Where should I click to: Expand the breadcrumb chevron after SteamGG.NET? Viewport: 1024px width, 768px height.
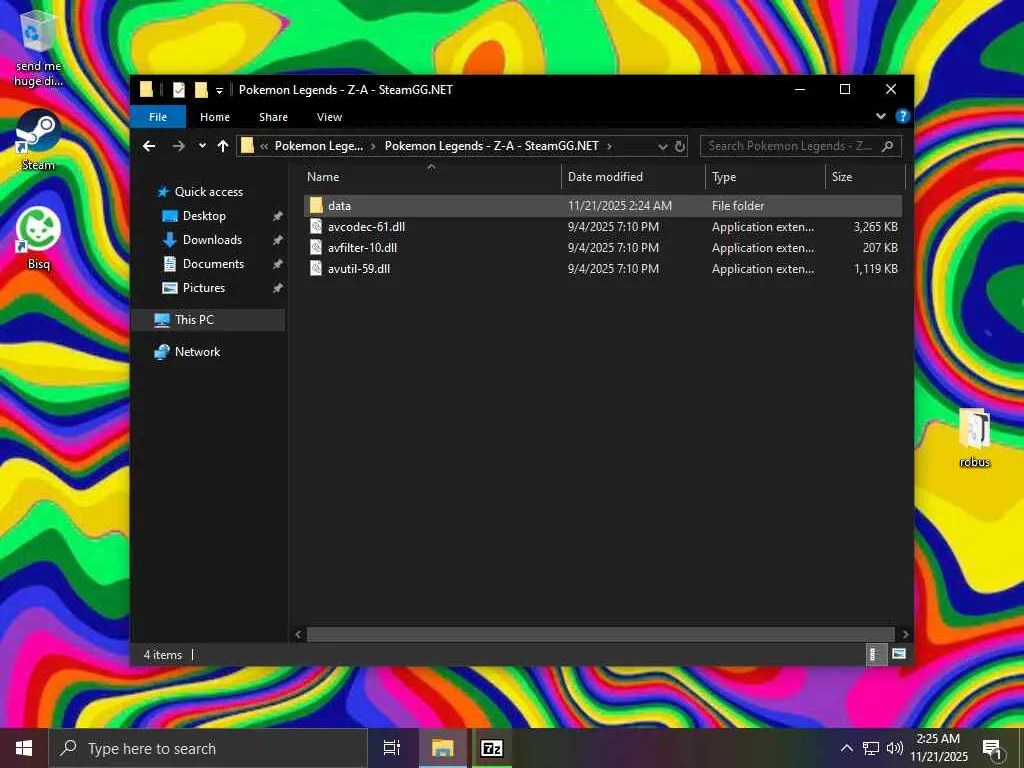(x=609, y=146)
